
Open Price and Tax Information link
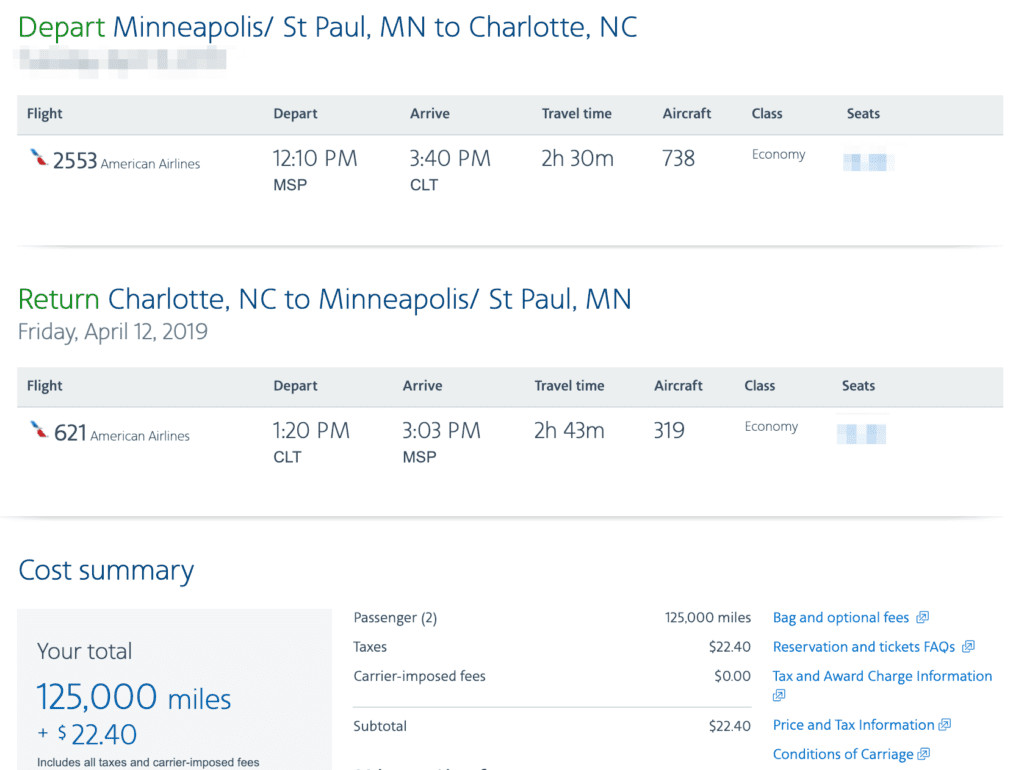(x=853, y=725)
